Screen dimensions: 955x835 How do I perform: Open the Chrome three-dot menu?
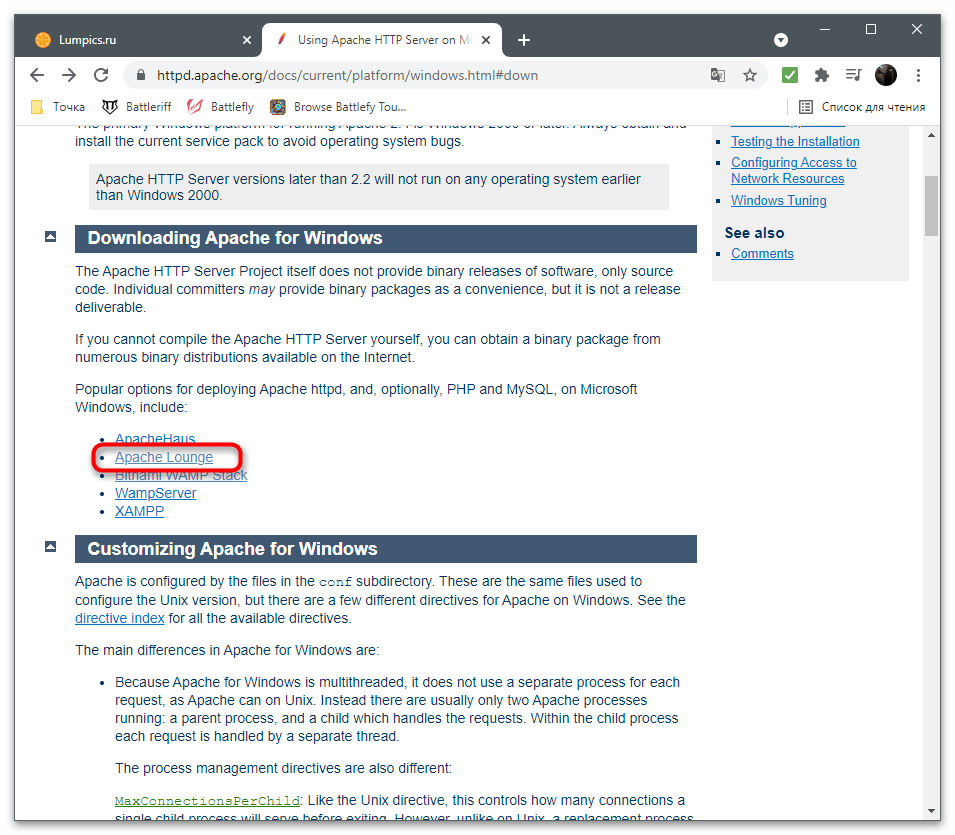[x=918, y=75]
